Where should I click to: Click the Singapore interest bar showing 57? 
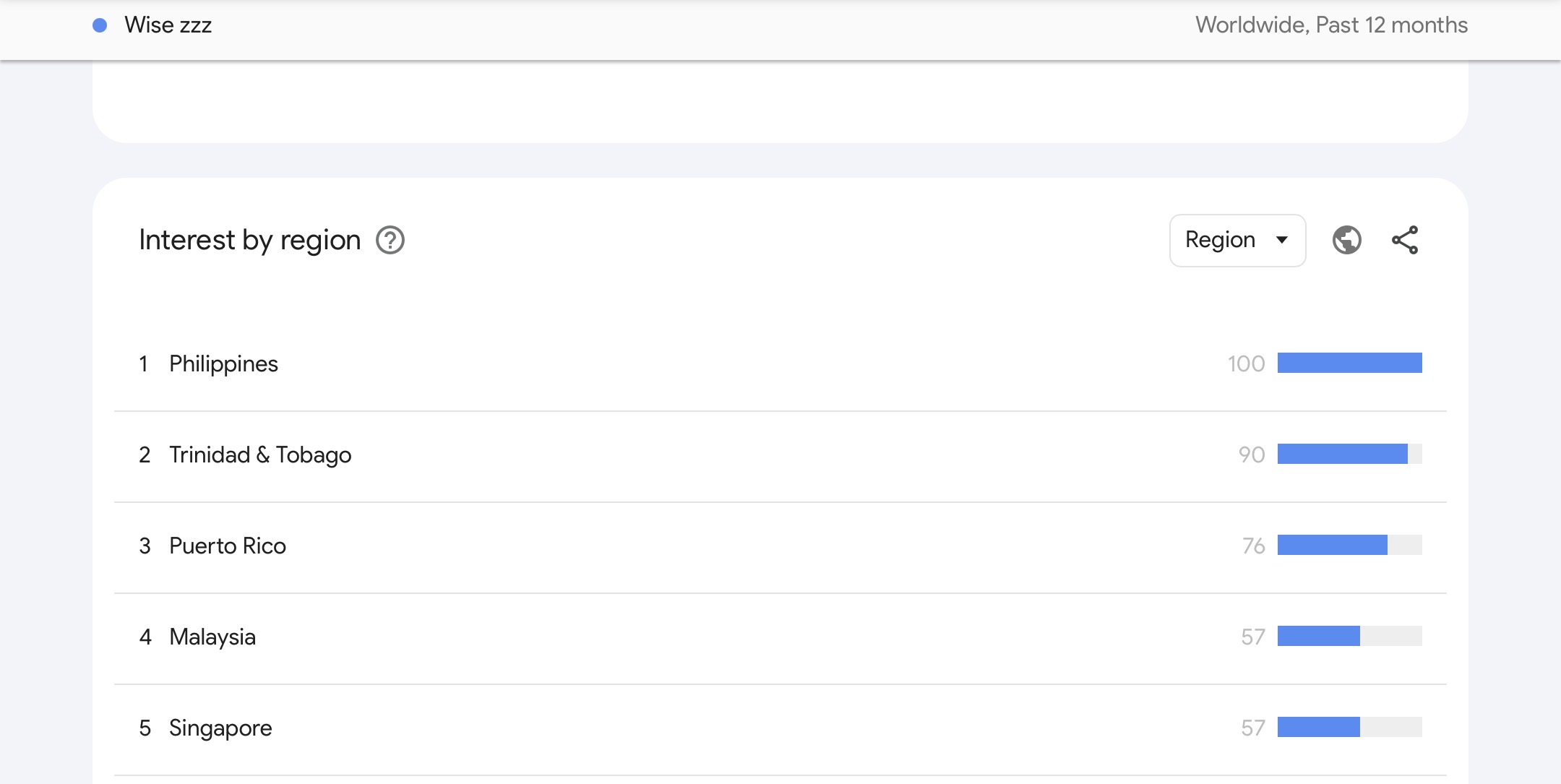pyautogui.click(x=1349, y=727)
